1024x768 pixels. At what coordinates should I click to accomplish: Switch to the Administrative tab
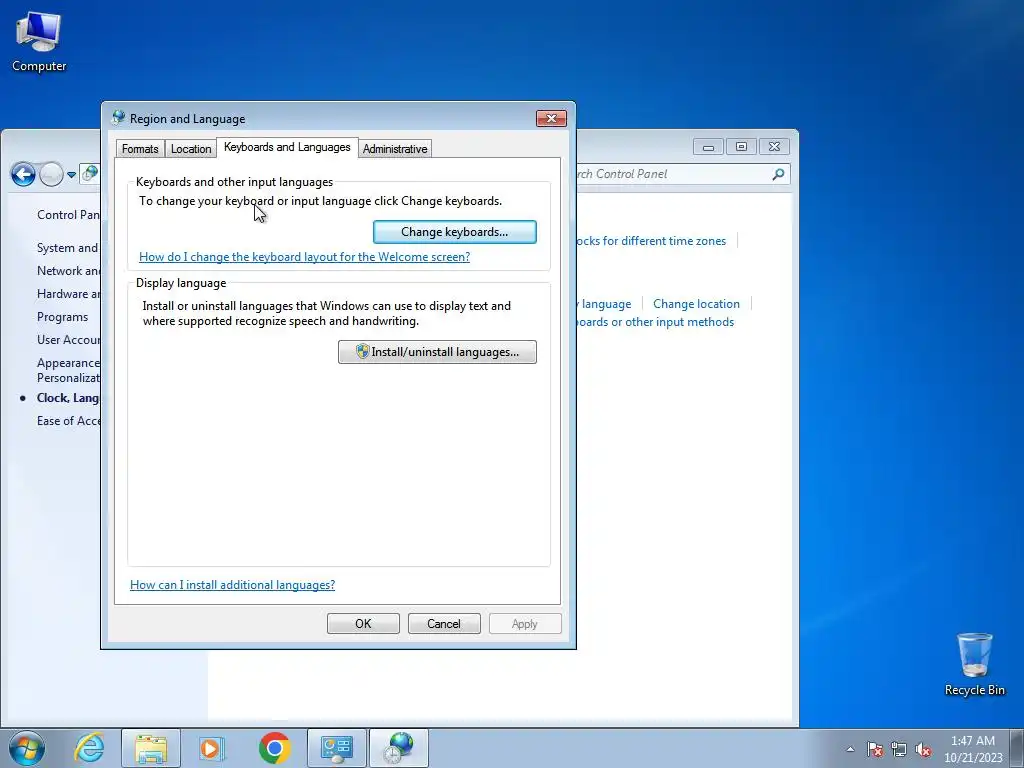click(x=395, y=149)
